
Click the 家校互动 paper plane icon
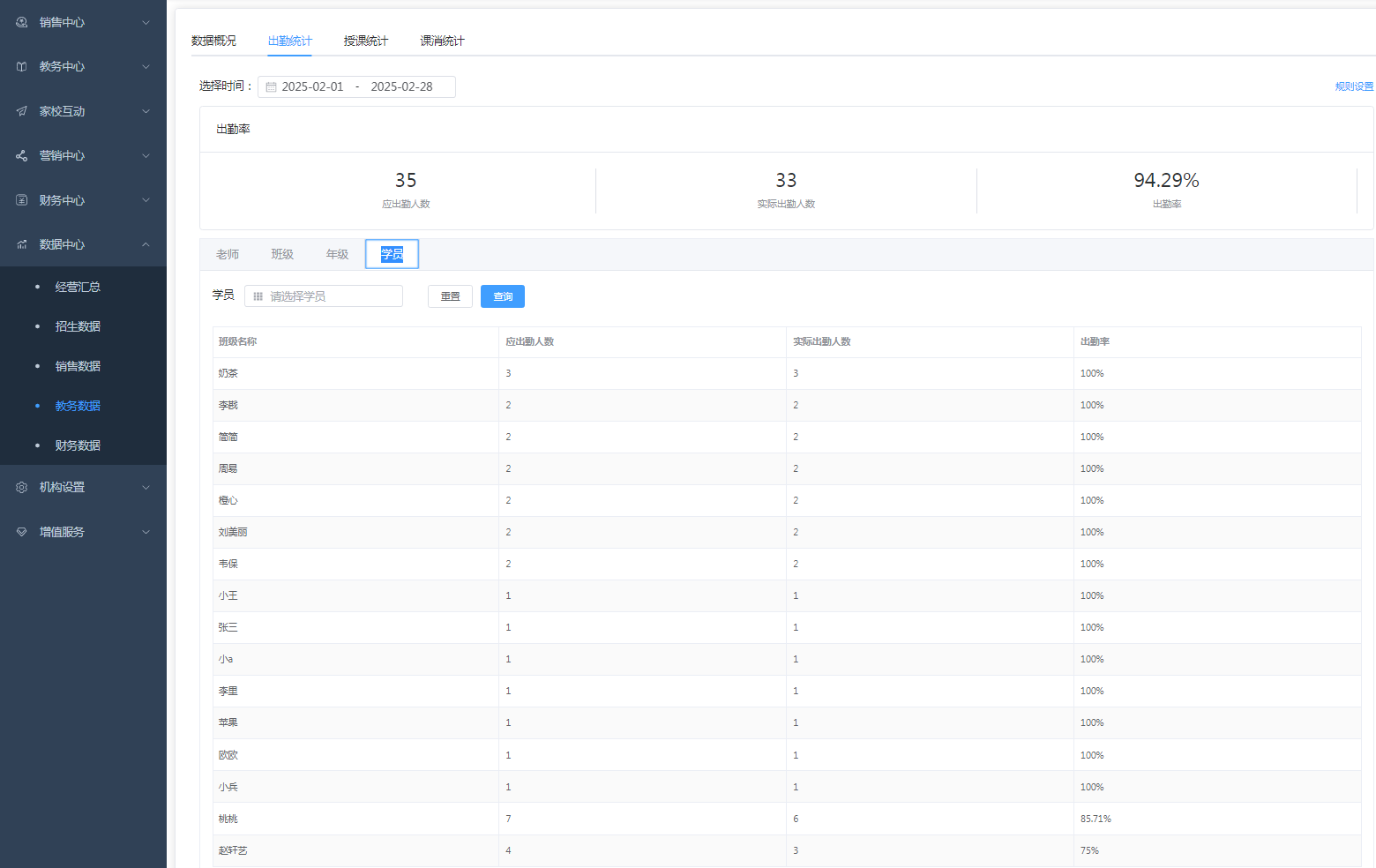pyautogui.click(x=22, y=111)
